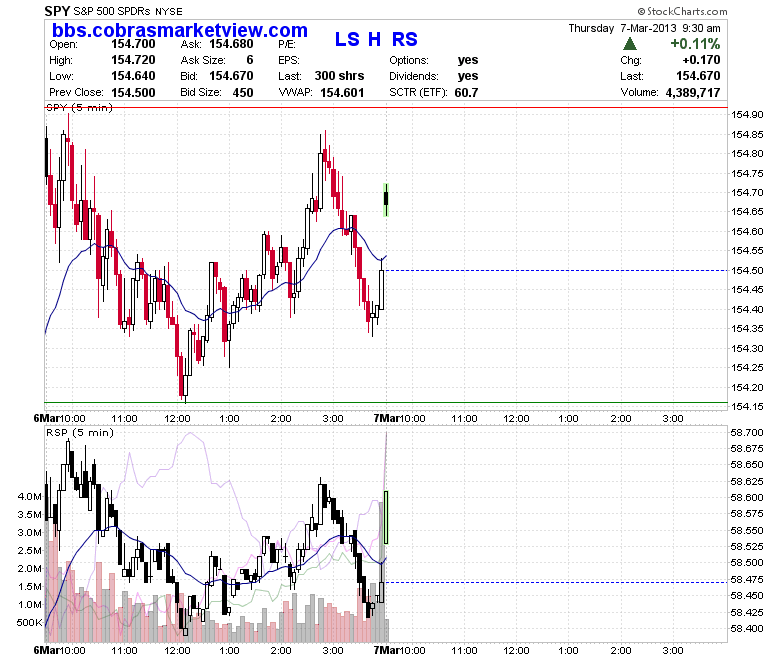Viewport: 780px width, 659px height.
Task: Click the 154.15 price axis label
Action: pos(747,407)
